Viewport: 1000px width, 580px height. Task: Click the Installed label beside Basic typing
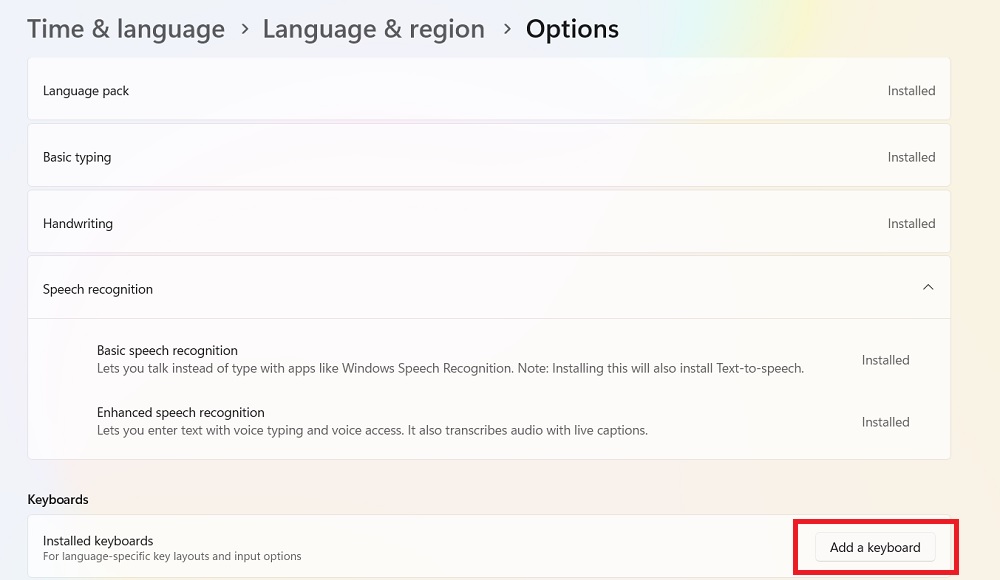pos(911,156)
